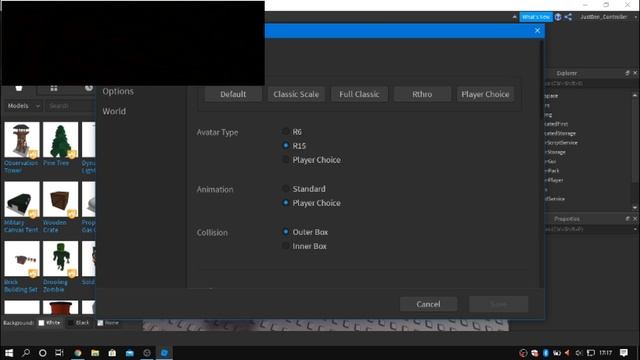Choose Player Choice under Avatar Type

point(286,160)
